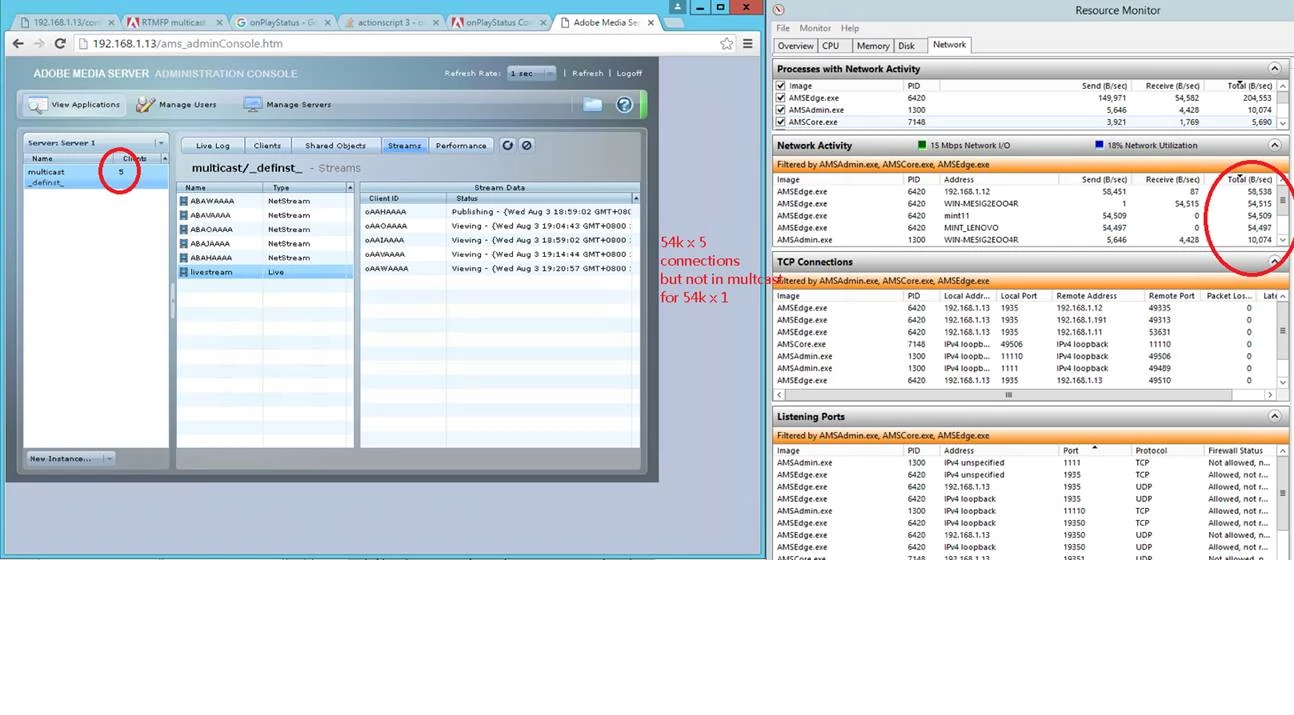Click the livestream film icon
The image size is (1294, 715).
(x=184, y=272)
